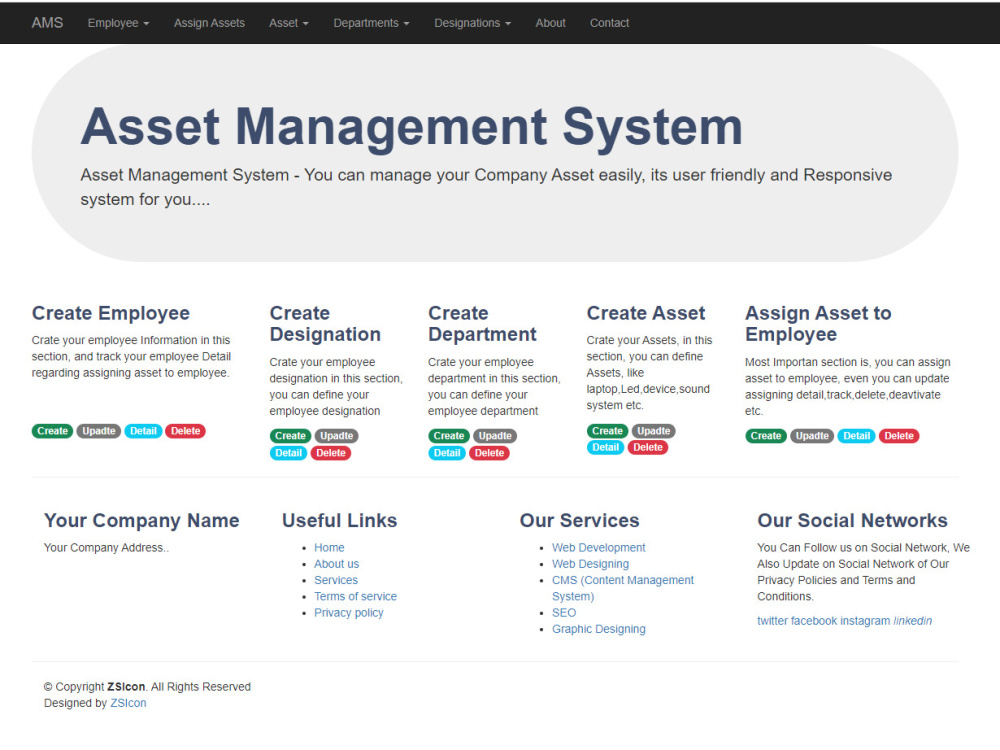
Task: Click the Create Designation heading
Action: coord(325,324)
